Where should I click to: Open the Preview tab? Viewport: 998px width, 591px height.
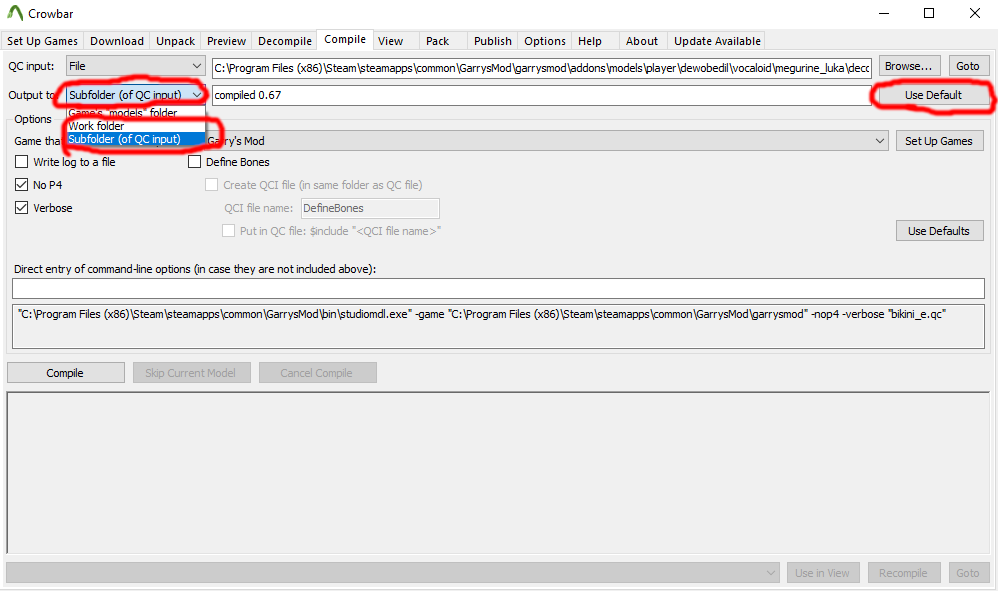226,41
